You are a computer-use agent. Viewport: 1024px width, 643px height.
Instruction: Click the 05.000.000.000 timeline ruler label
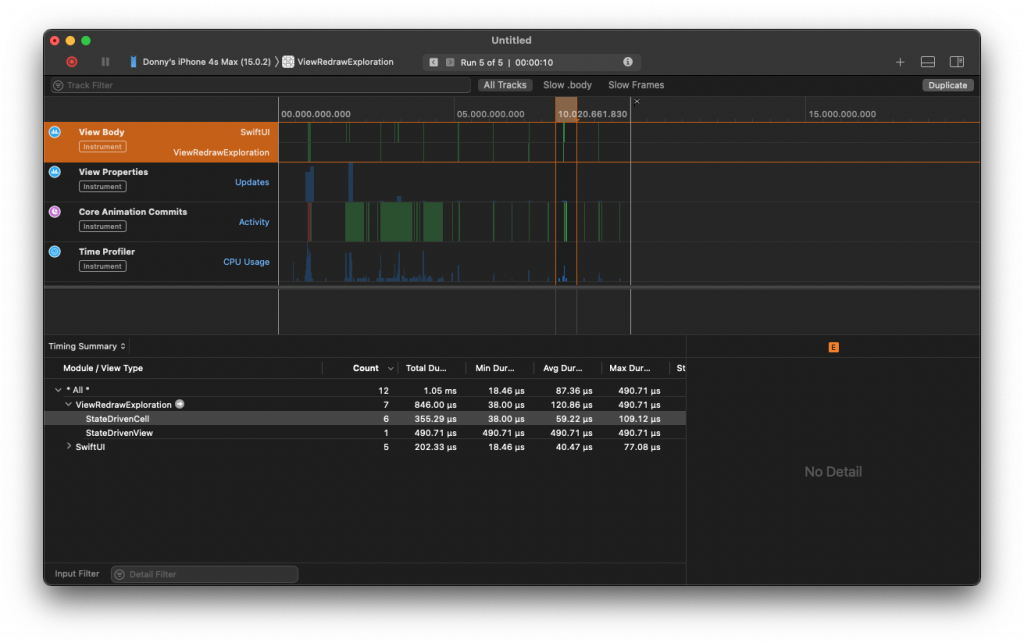pyautogui.click(x=490, y=114)
